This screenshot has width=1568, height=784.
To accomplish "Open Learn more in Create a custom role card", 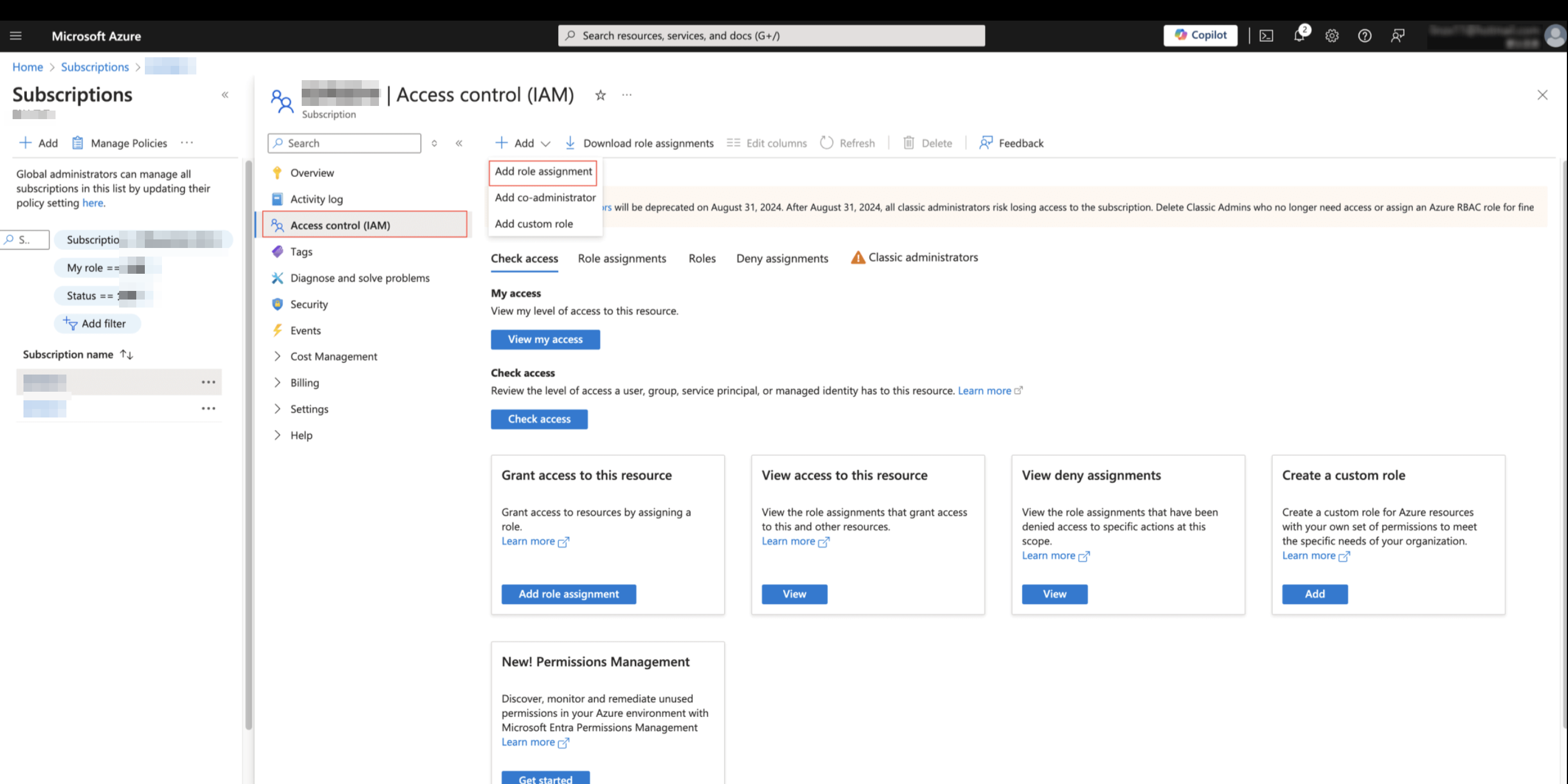I will [x=1316, y=555].
